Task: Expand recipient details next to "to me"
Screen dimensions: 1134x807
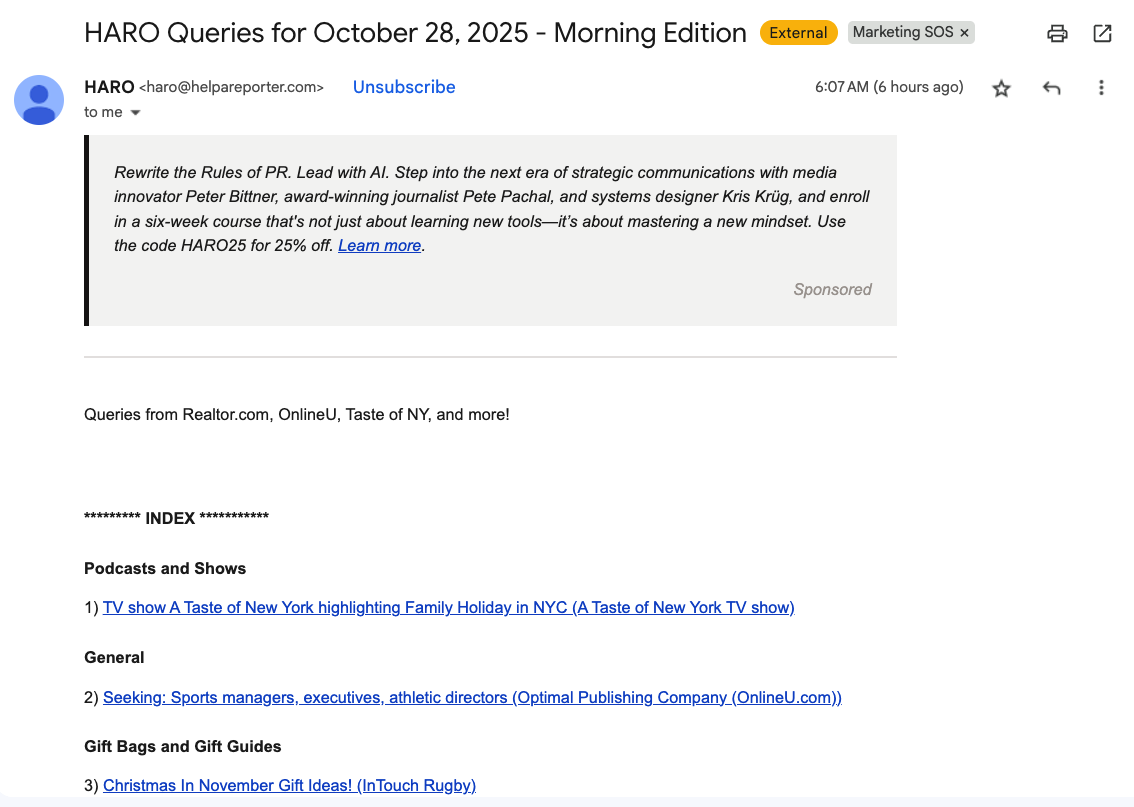Action: pyautogui.click(x=136, y=113)
